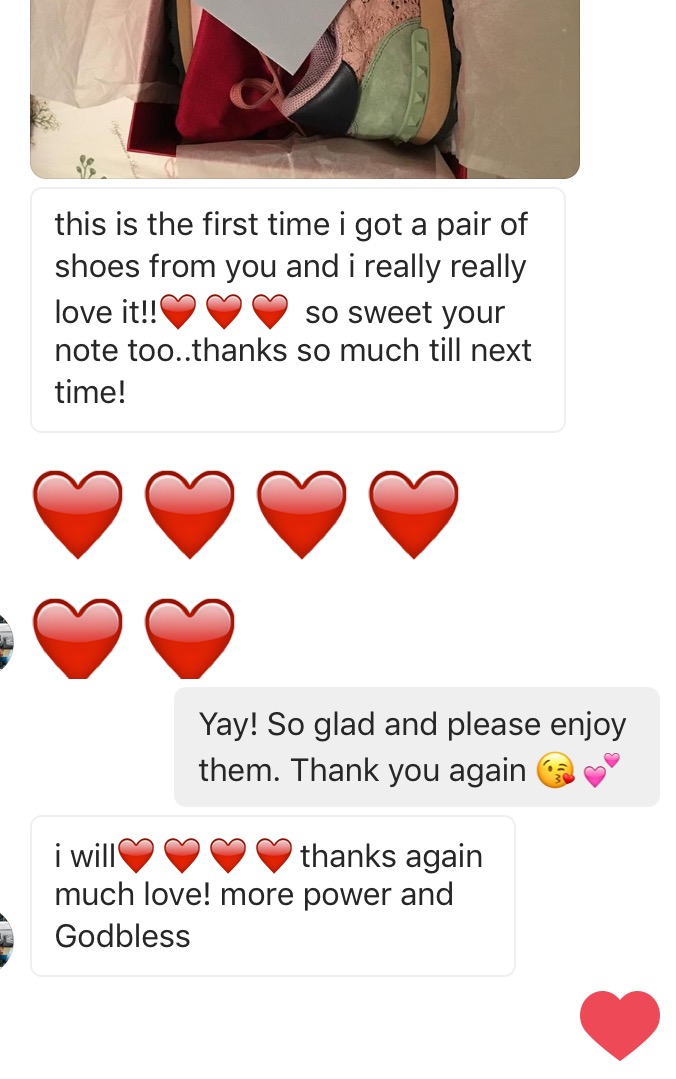
Task: Click the first large heart in top row
Action: click(x=78, y=514)
